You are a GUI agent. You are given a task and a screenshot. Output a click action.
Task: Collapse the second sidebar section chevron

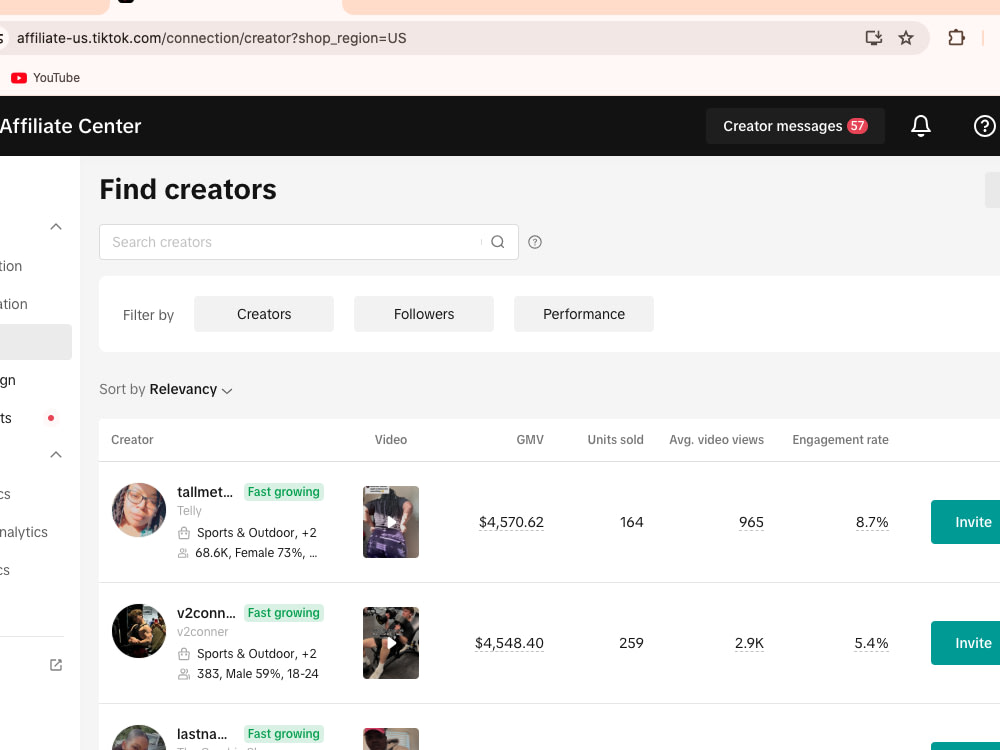tap(56, 455)
